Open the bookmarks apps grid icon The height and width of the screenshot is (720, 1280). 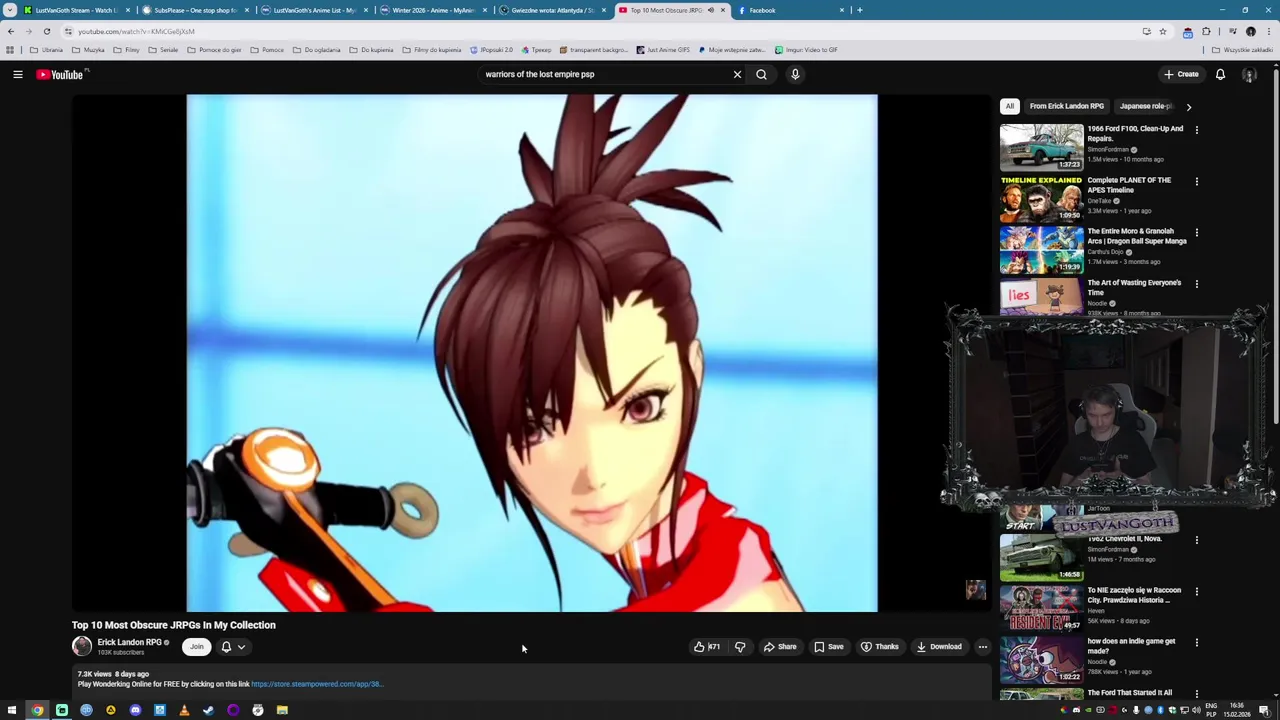pyautogui.click(x=10, y=50)
